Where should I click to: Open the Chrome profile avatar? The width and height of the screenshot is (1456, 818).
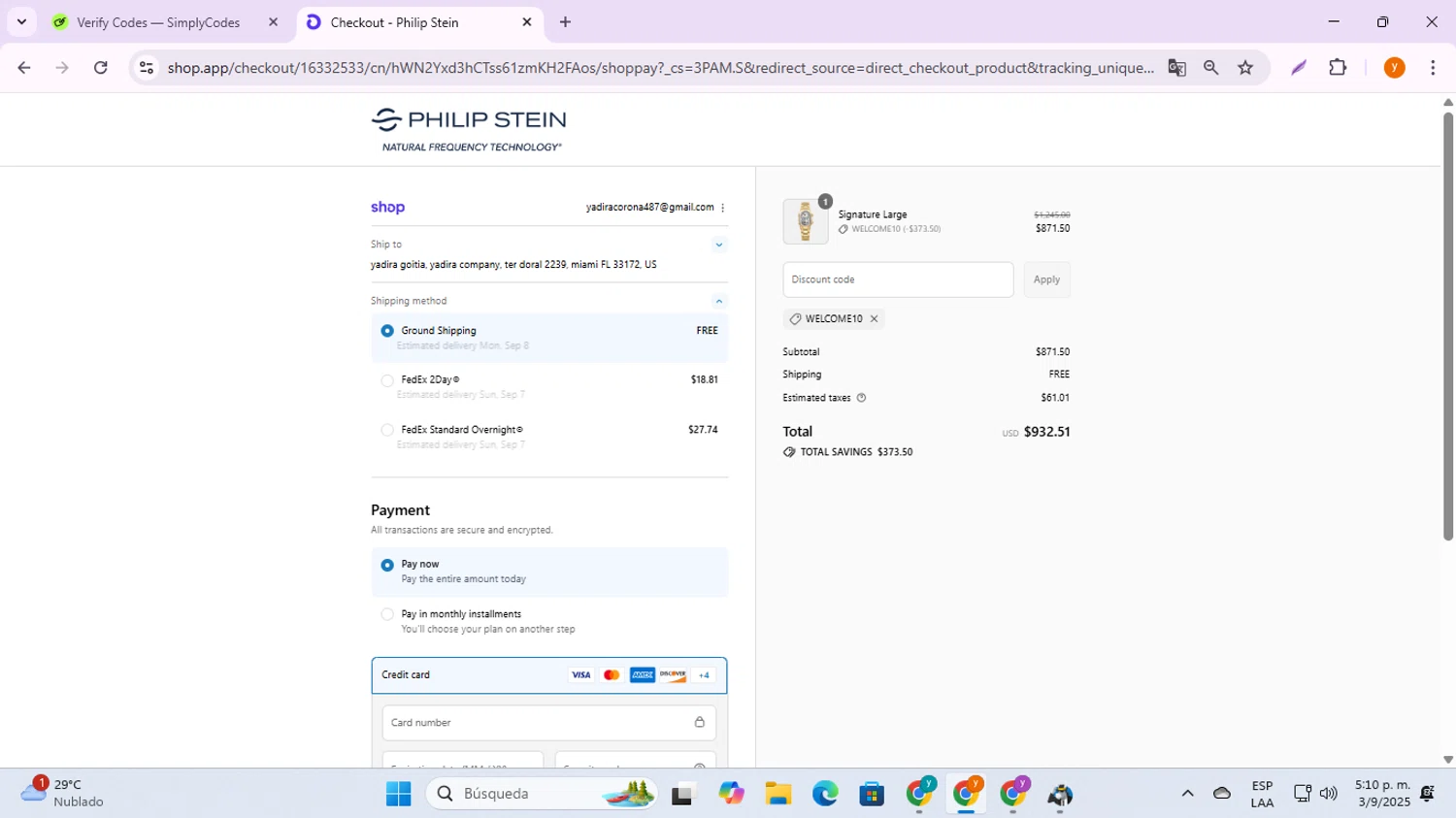pos(1394,68)
